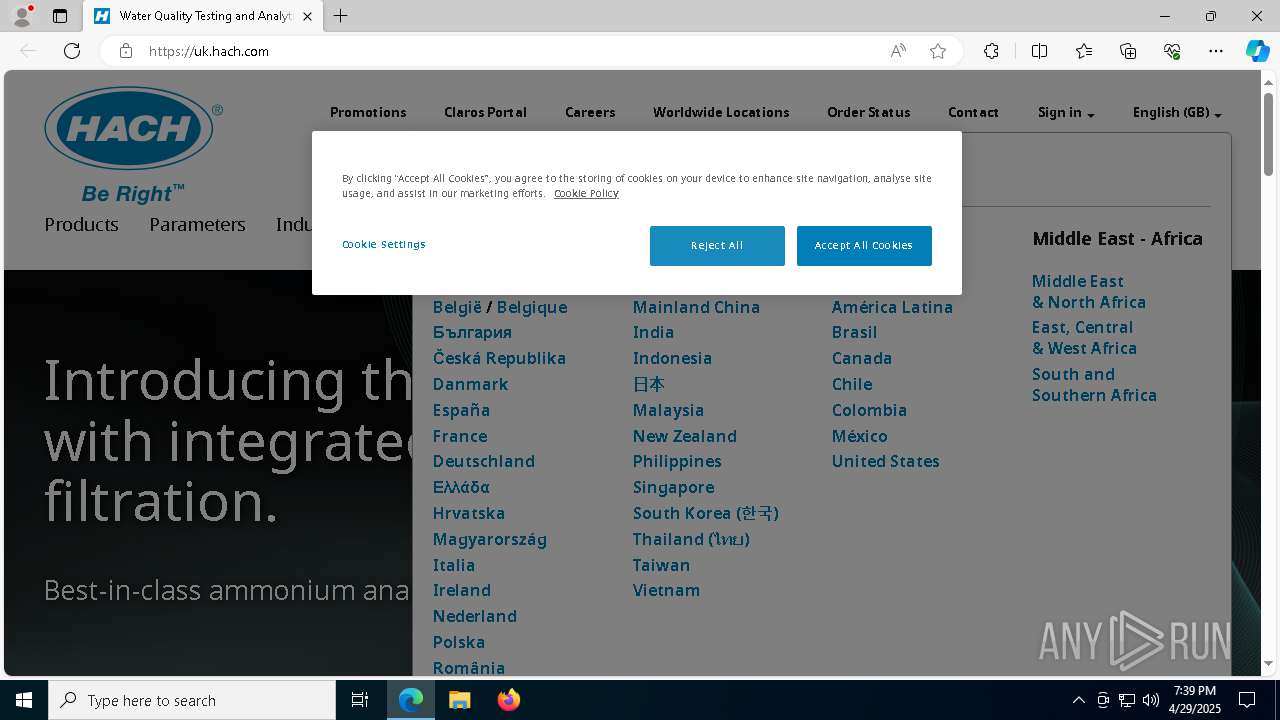Select Vietnam location

[666, 590]
